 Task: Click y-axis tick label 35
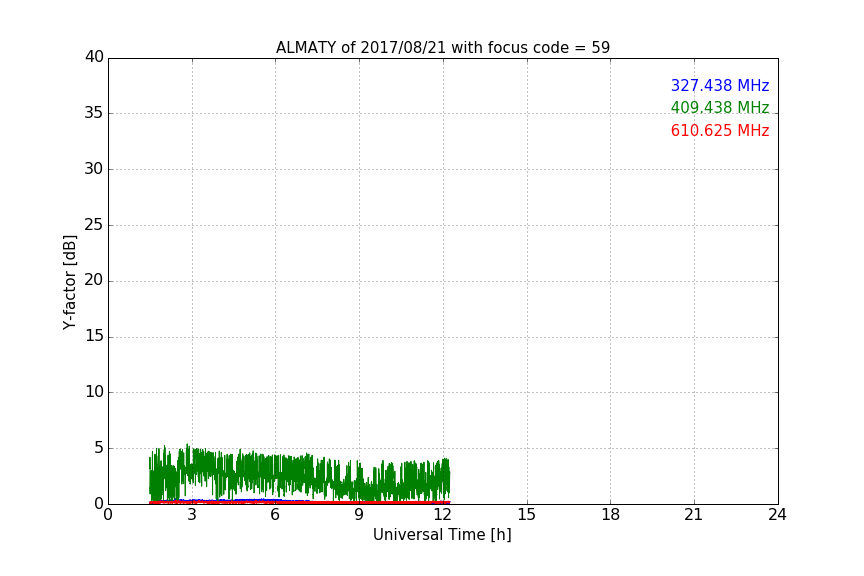[x=94, y=113]
